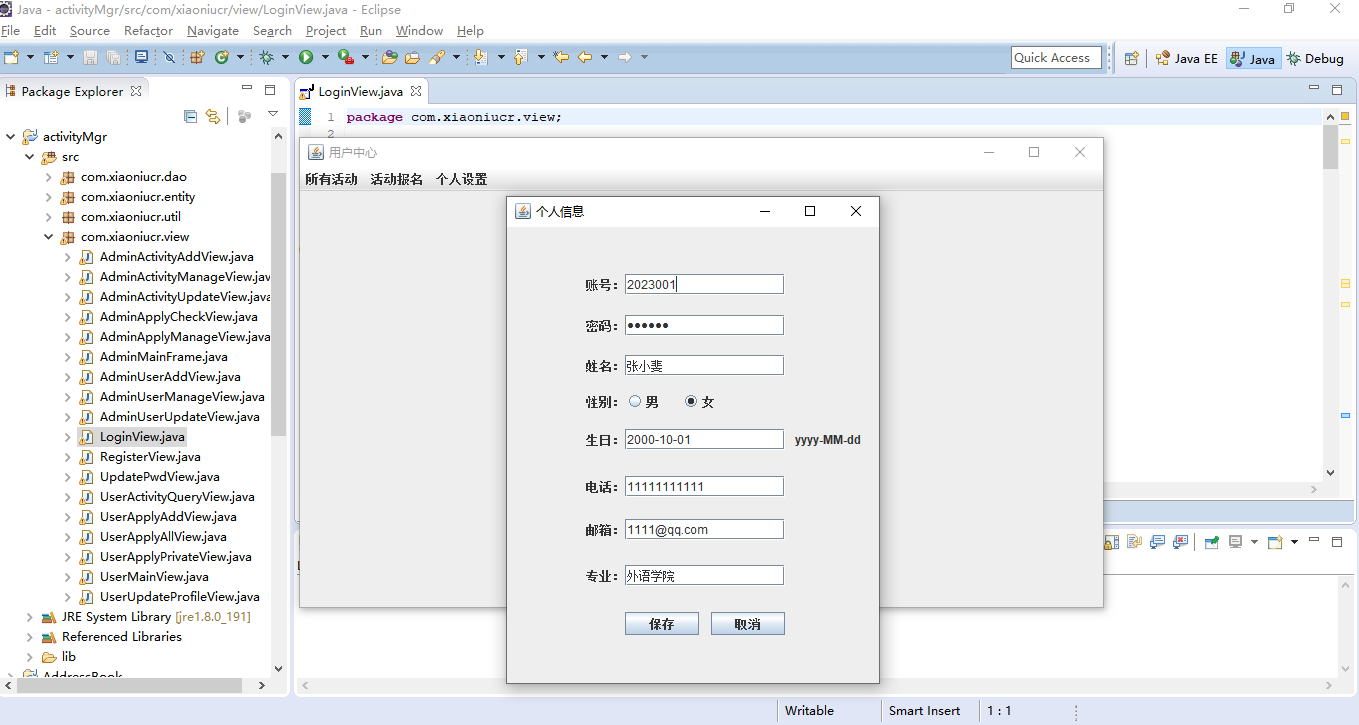Open the Refactor menu
The image size is (1359, 725).
tap(148, 31)
